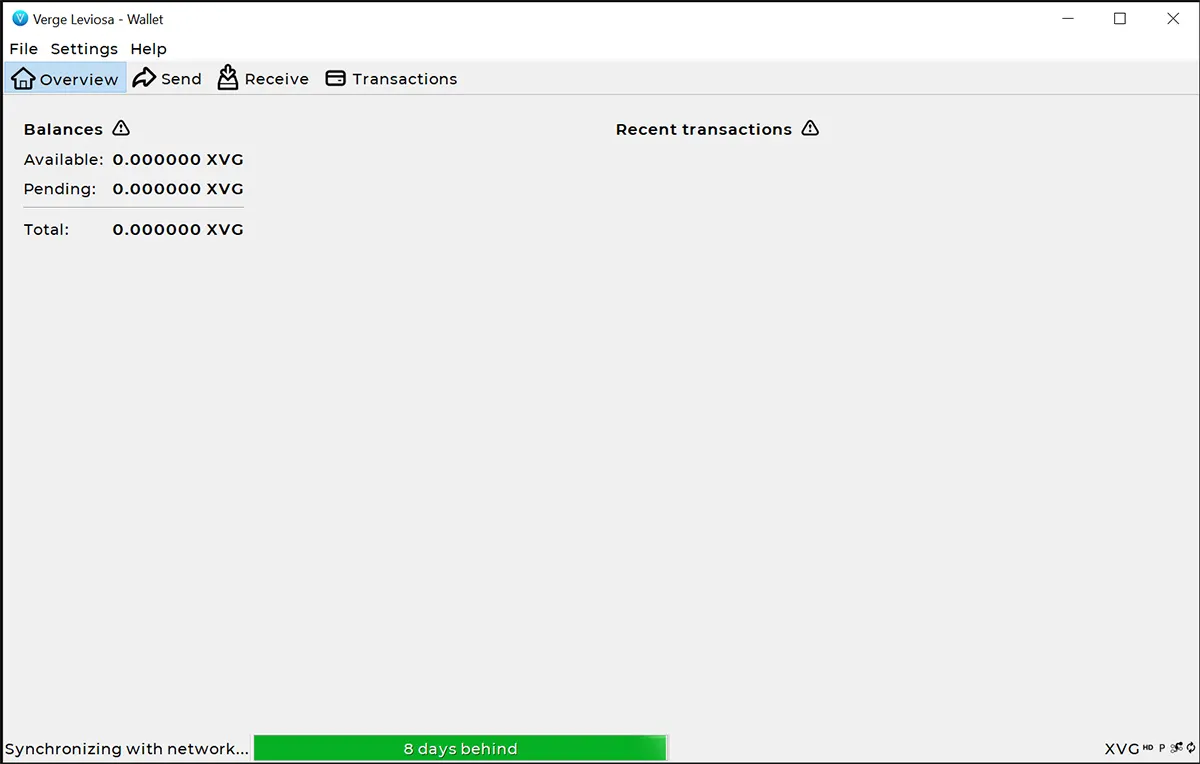Switch to the Send tab
Screen dimensions: 1200x764
[167, 78]
